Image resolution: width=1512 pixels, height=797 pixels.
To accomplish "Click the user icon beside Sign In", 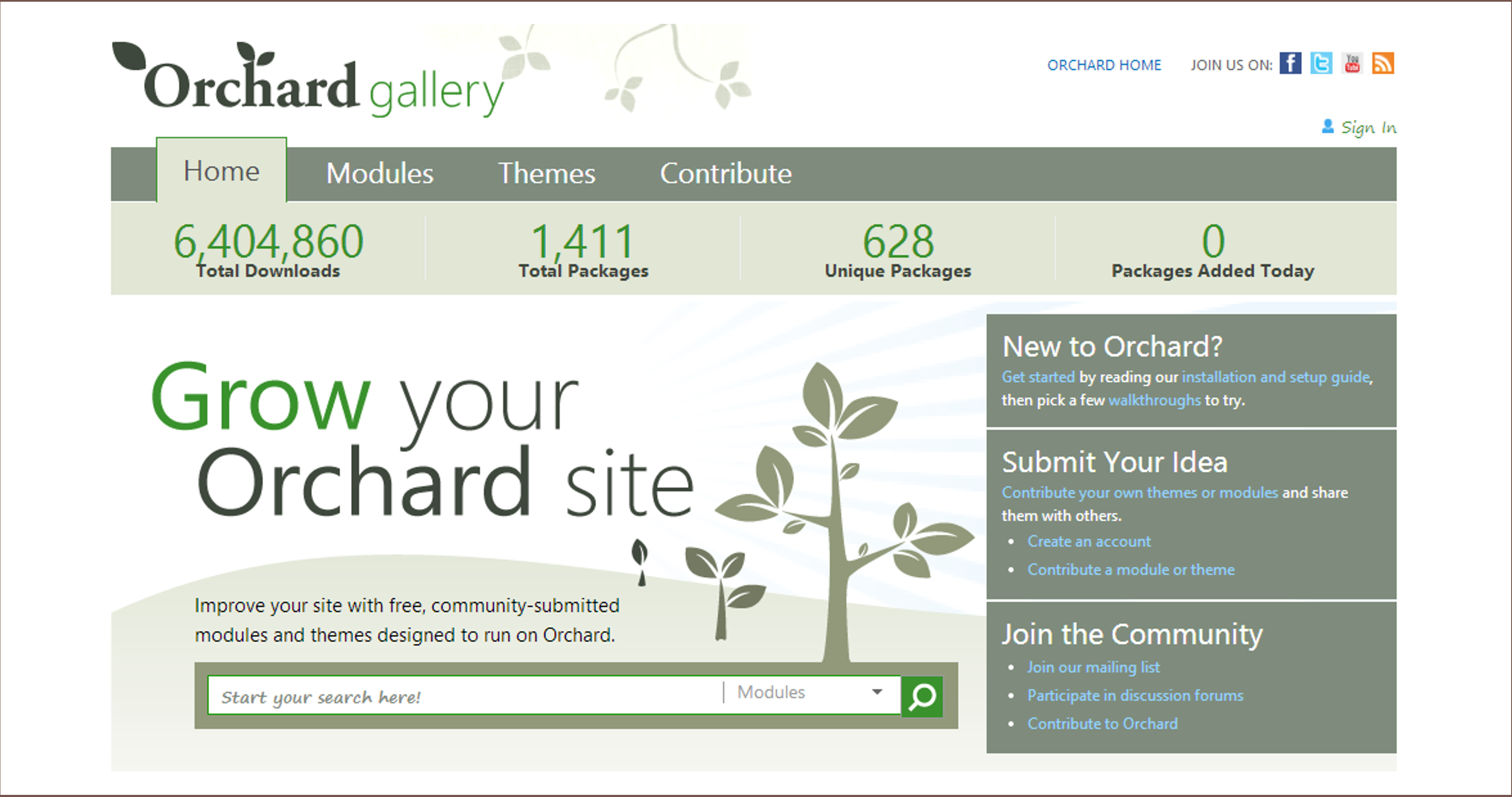I will click(x=1327, y=126).
